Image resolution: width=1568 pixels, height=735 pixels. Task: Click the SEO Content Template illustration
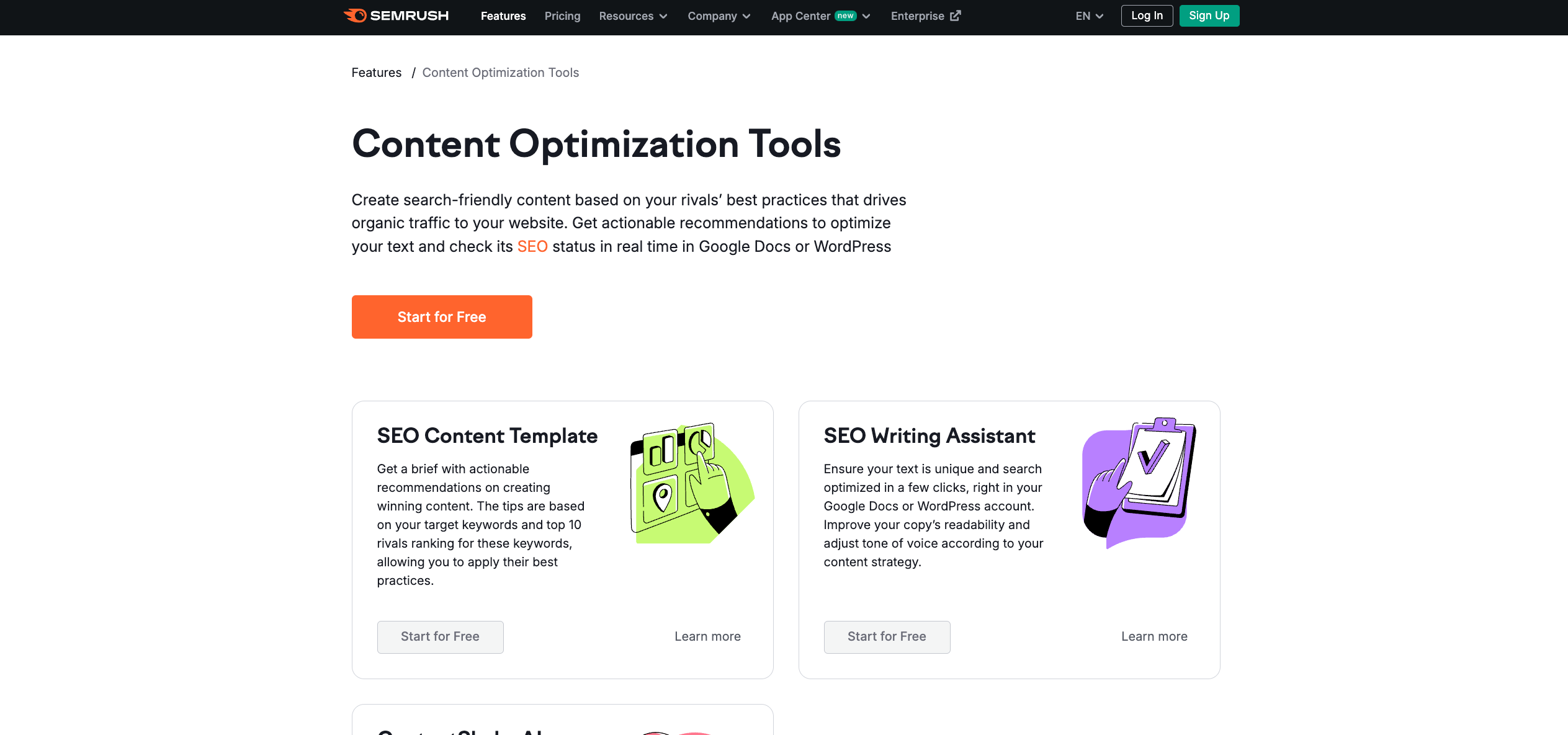[692, 483]
